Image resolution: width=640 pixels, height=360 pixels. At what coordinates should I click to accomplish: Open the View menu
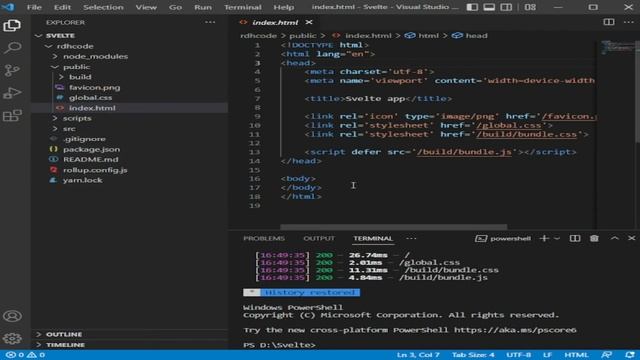146,7
